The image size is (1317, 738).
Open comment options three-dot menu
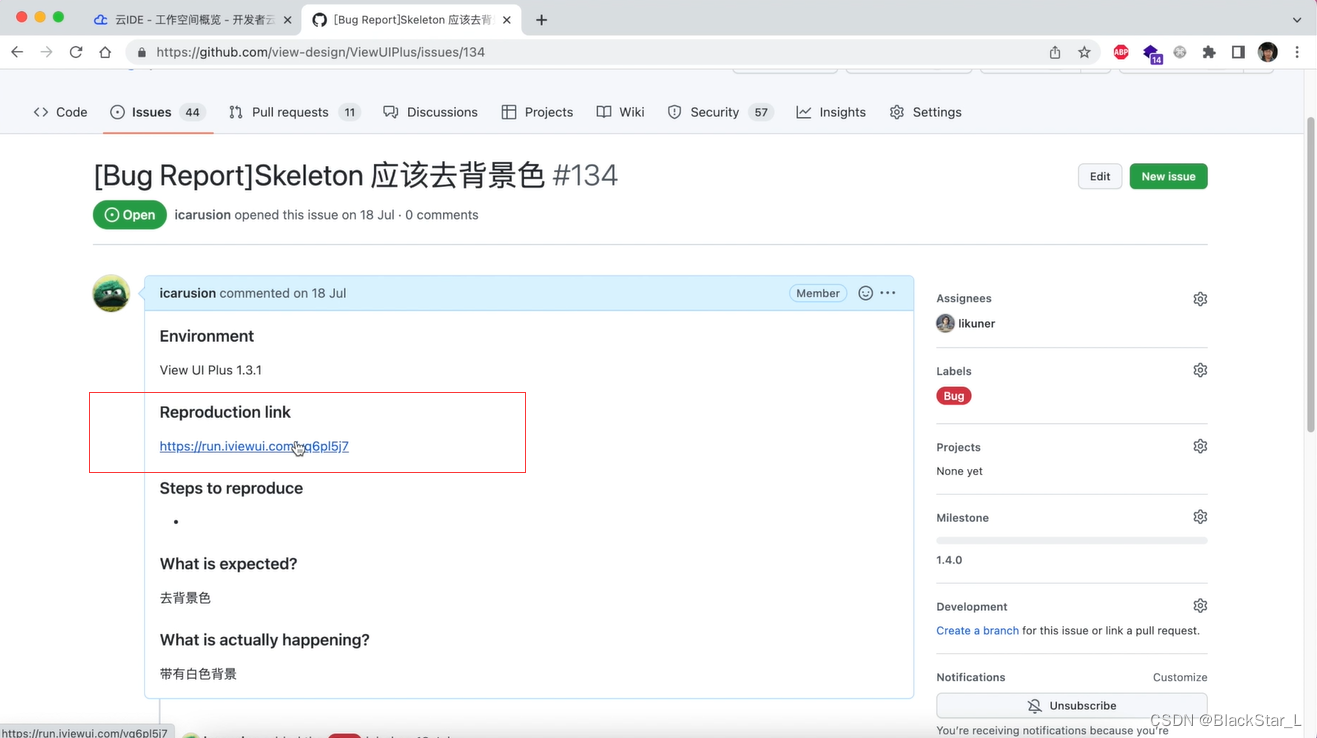(x=888, y=293)
